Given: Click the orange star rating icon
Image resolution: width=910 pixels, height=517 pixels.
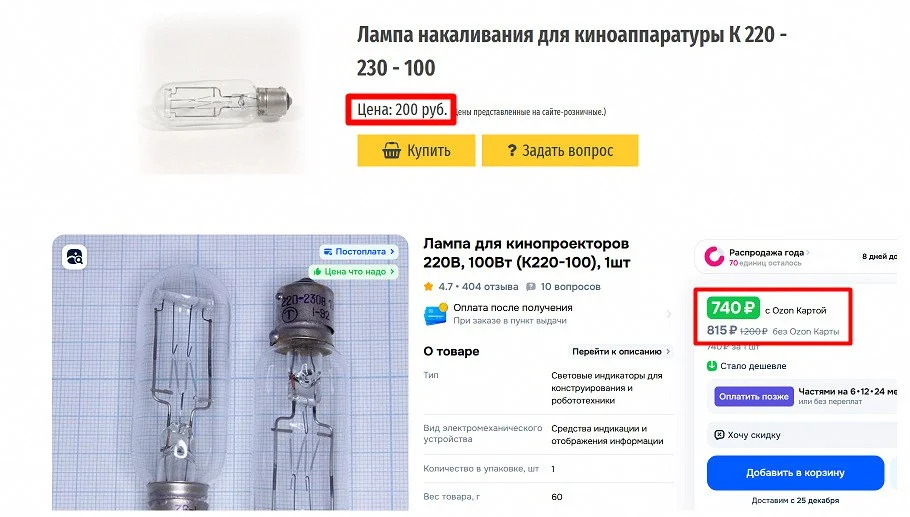Looking at the screenshot, I should (428, 286).
